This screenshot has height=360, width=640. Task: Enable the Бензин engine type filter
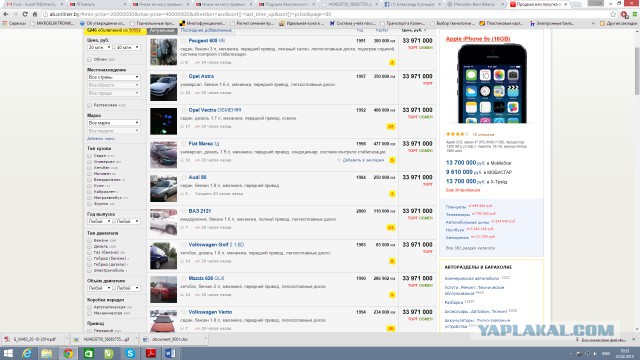(x=89, y=240)
